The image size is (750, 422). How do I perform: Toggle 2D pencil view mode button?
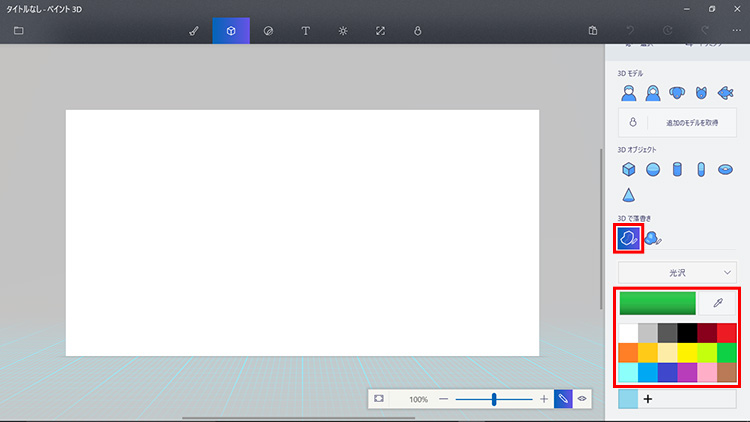(x=563, y=398)
